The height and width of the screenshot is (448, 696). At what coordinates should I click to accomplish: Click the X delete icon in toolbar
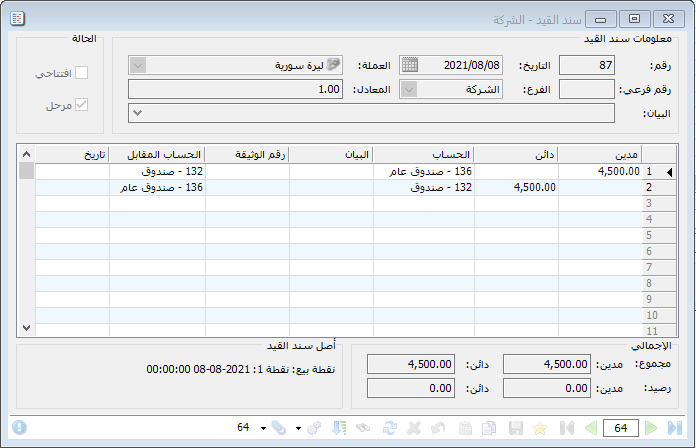click(414, 428)
